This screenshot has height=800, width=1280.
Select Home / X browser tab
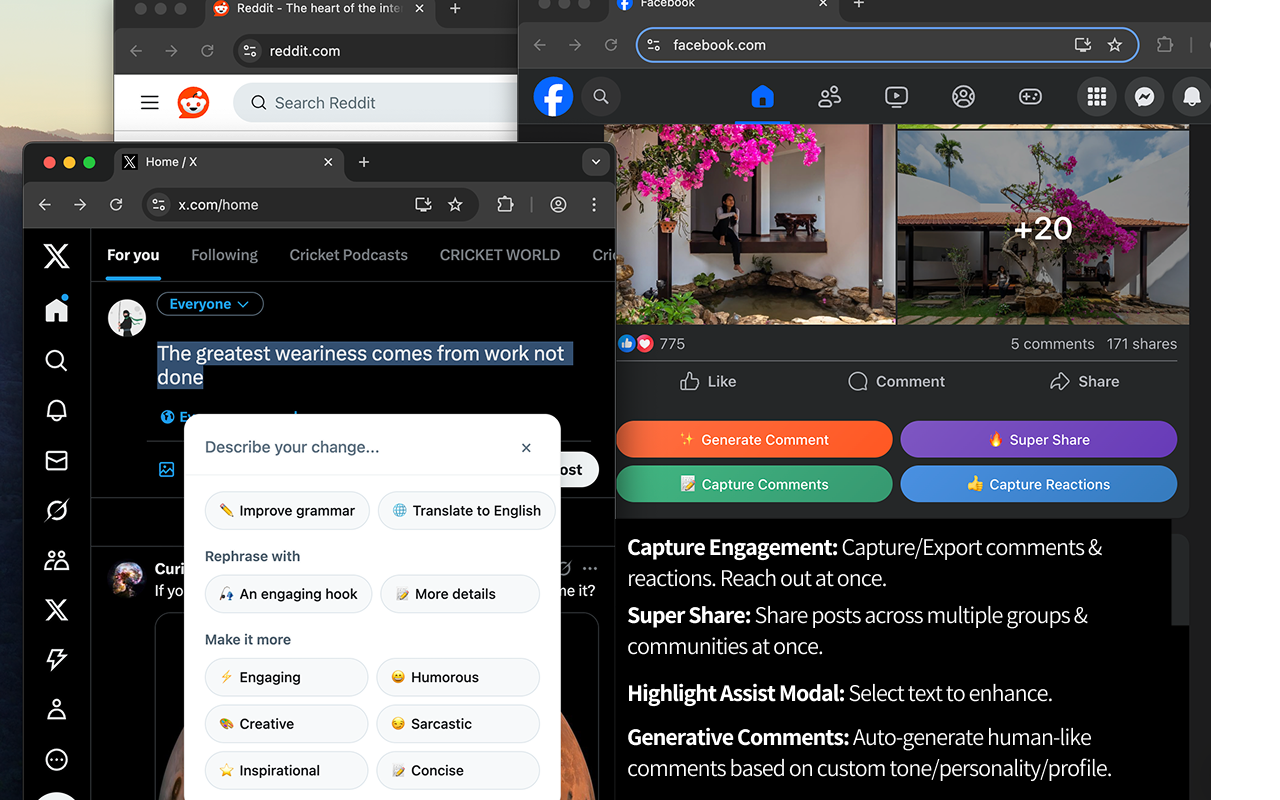tap(230, 162)
